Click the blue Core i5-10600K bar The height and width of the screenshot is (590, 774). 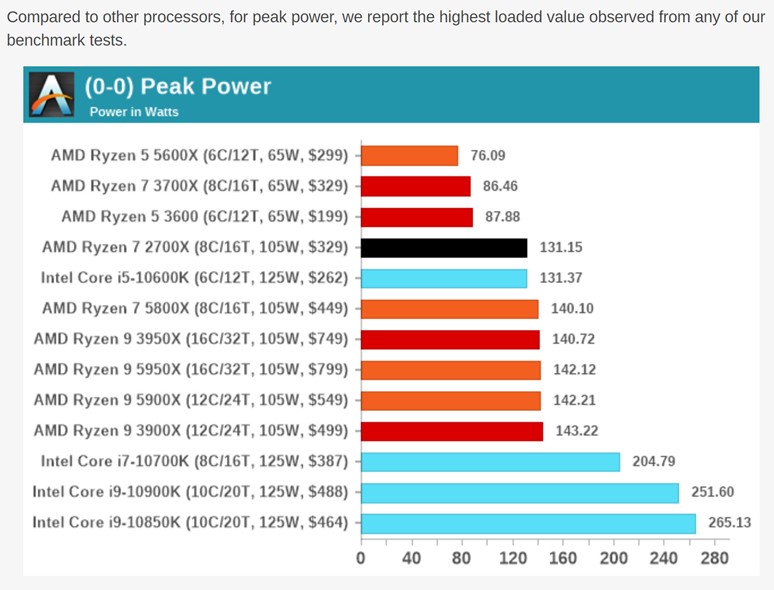coord(443,278)
